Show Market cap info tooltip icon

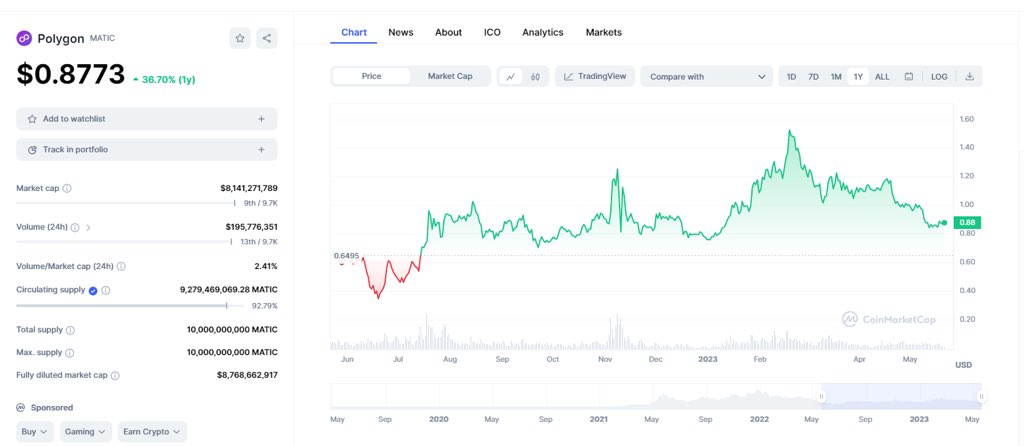[67, 188]
